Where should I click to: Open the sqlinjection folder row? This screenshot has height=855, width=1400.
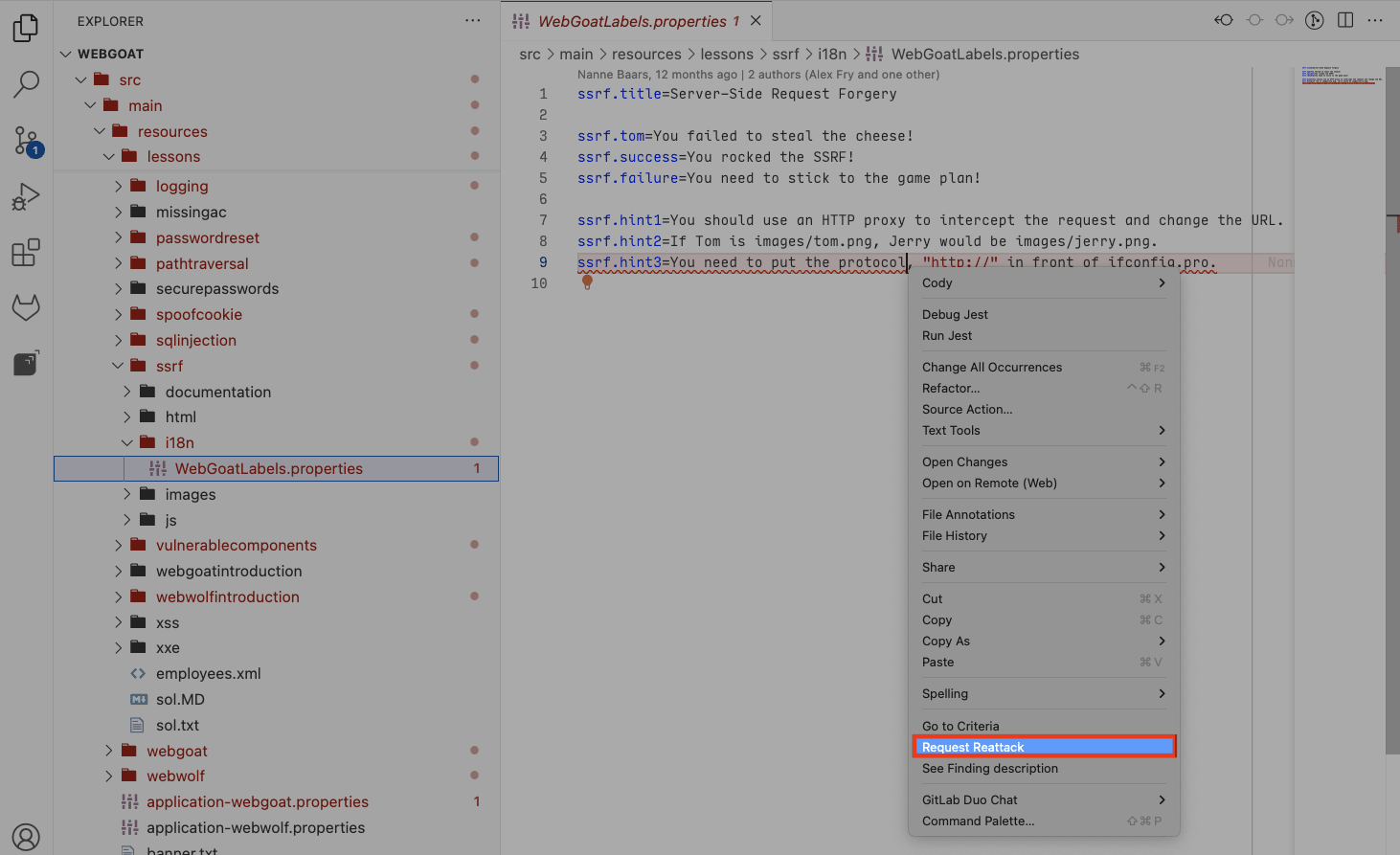276,340
